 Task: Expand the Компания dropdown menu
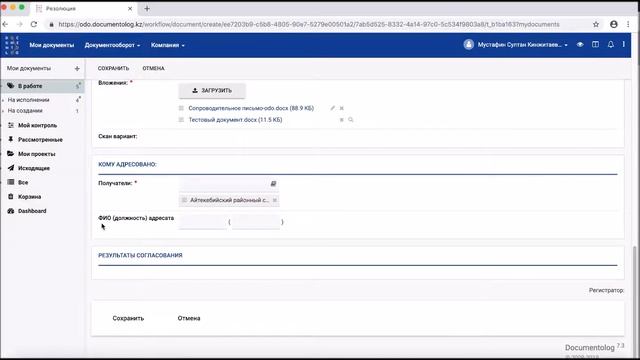(x=168, y=45)
